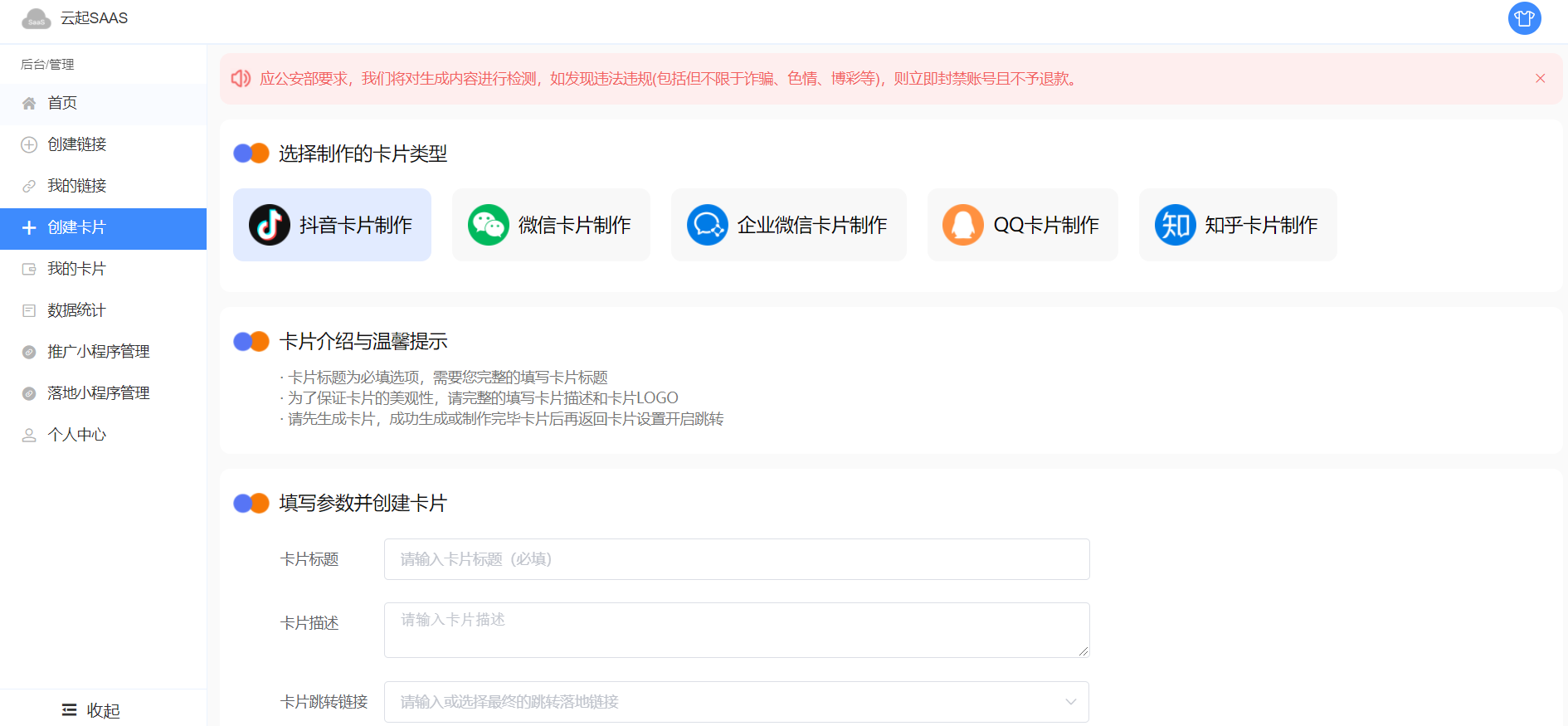Go to 创建链接 menu item

[x=103, y=144]
